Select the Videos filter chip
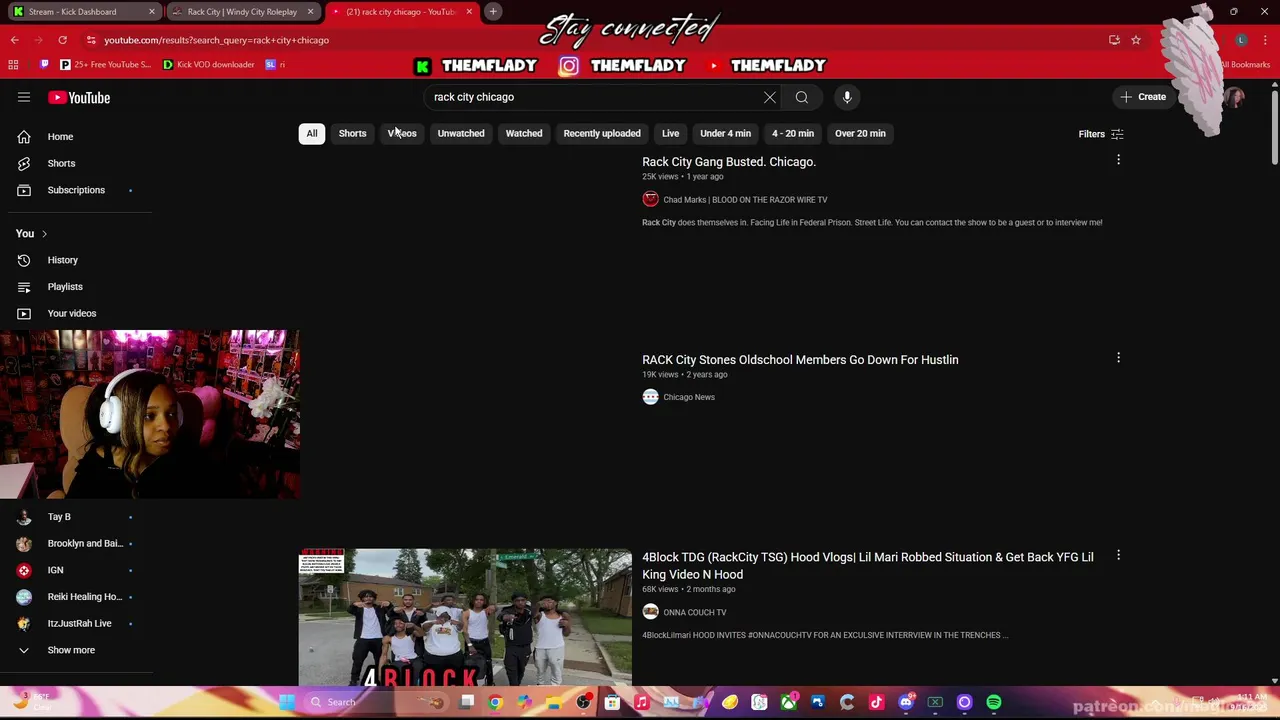 point(402,133)
